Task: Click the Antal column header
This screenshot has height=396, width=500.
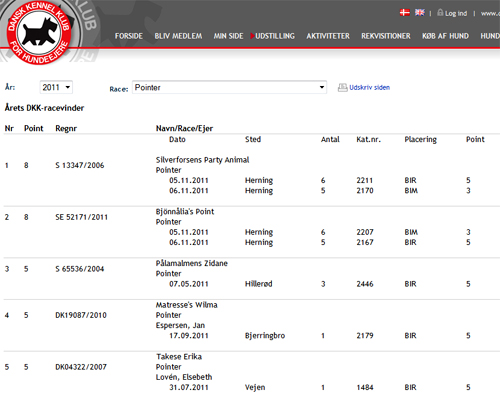Action: pos(330,139)
